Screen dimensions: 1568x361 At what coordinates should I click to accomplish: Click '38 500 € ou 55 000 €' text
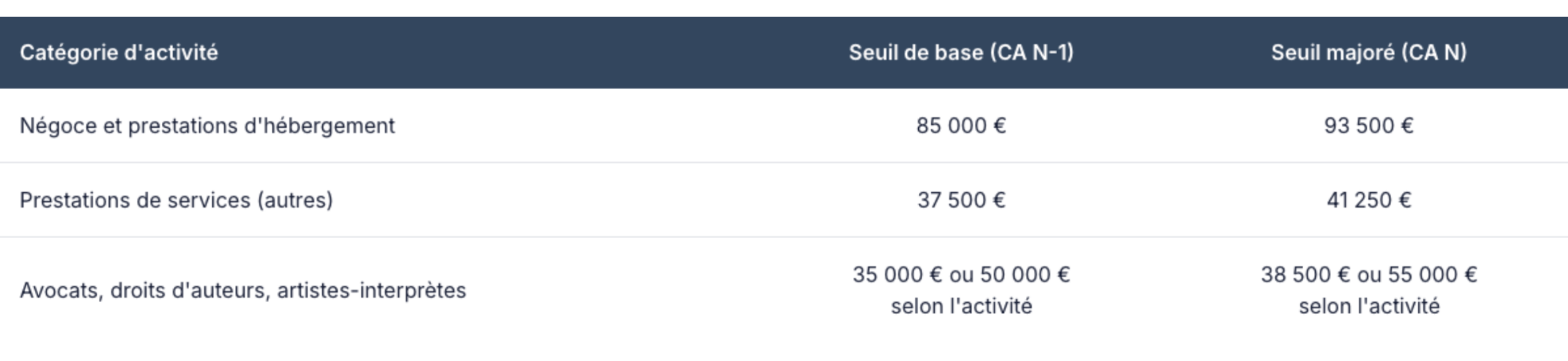coord(1369,275)
